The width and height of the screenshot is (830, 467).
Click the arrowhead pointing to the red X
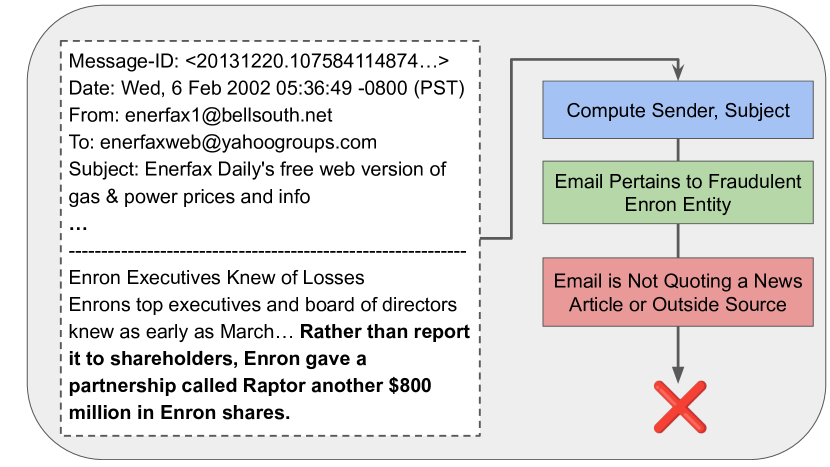[x=678, y=374]
